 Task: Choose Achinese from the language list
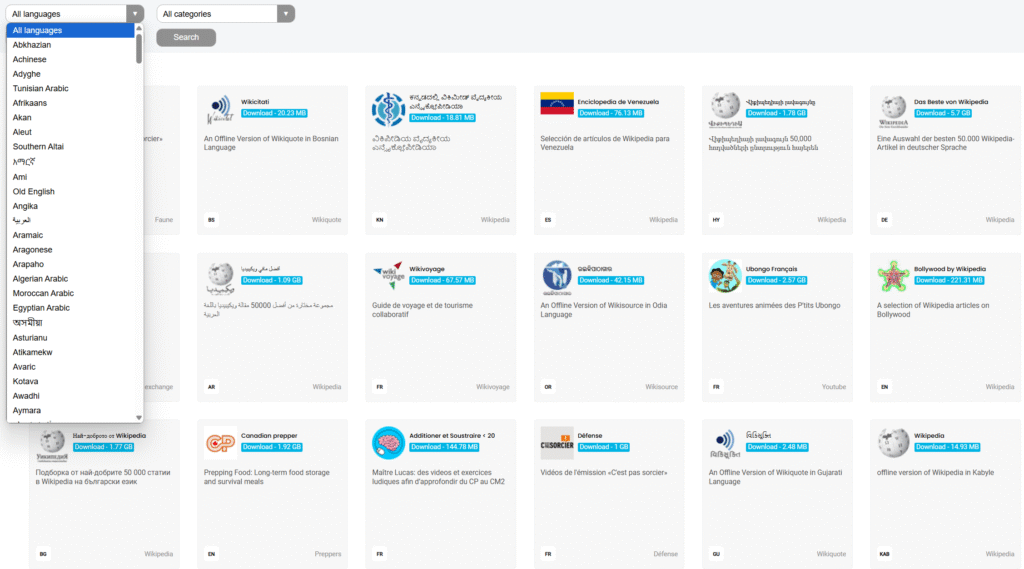click(71, 59)
